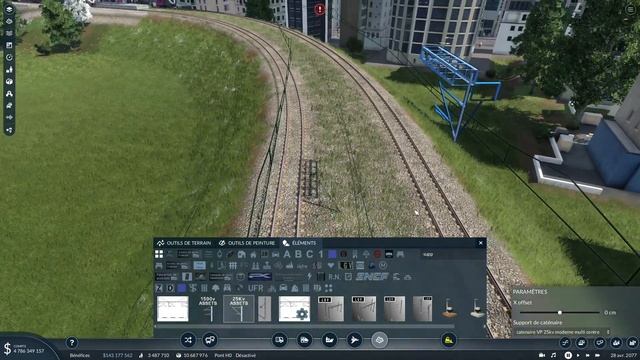Select the lightning bolt electrification category

tap(309, 277)
